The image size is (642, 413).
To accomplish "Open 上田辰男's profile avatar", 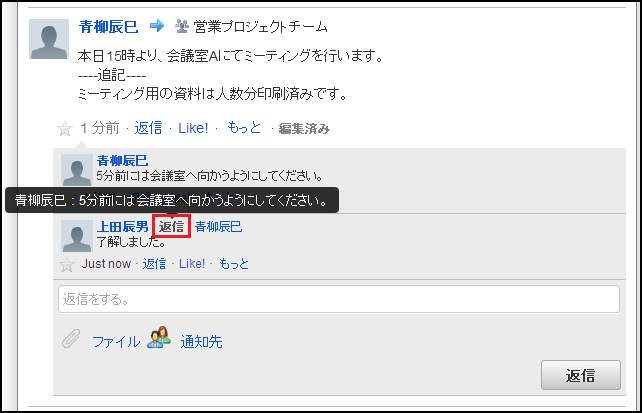I will pyautogui.click(x=77, y=236).
